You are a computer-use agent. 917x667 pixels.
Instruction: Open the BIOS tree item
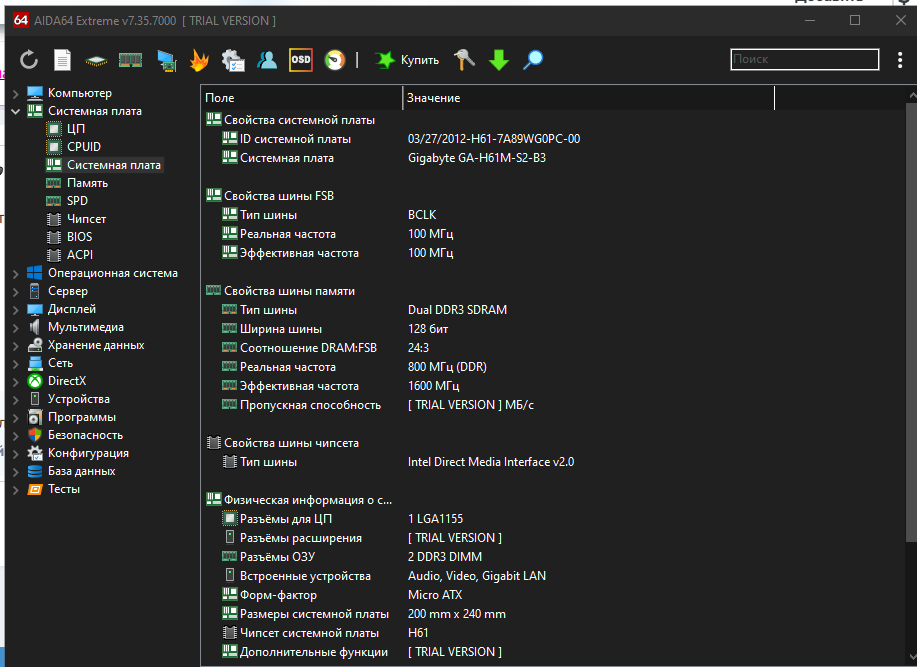pyautogui.click(x=79, y=237)
